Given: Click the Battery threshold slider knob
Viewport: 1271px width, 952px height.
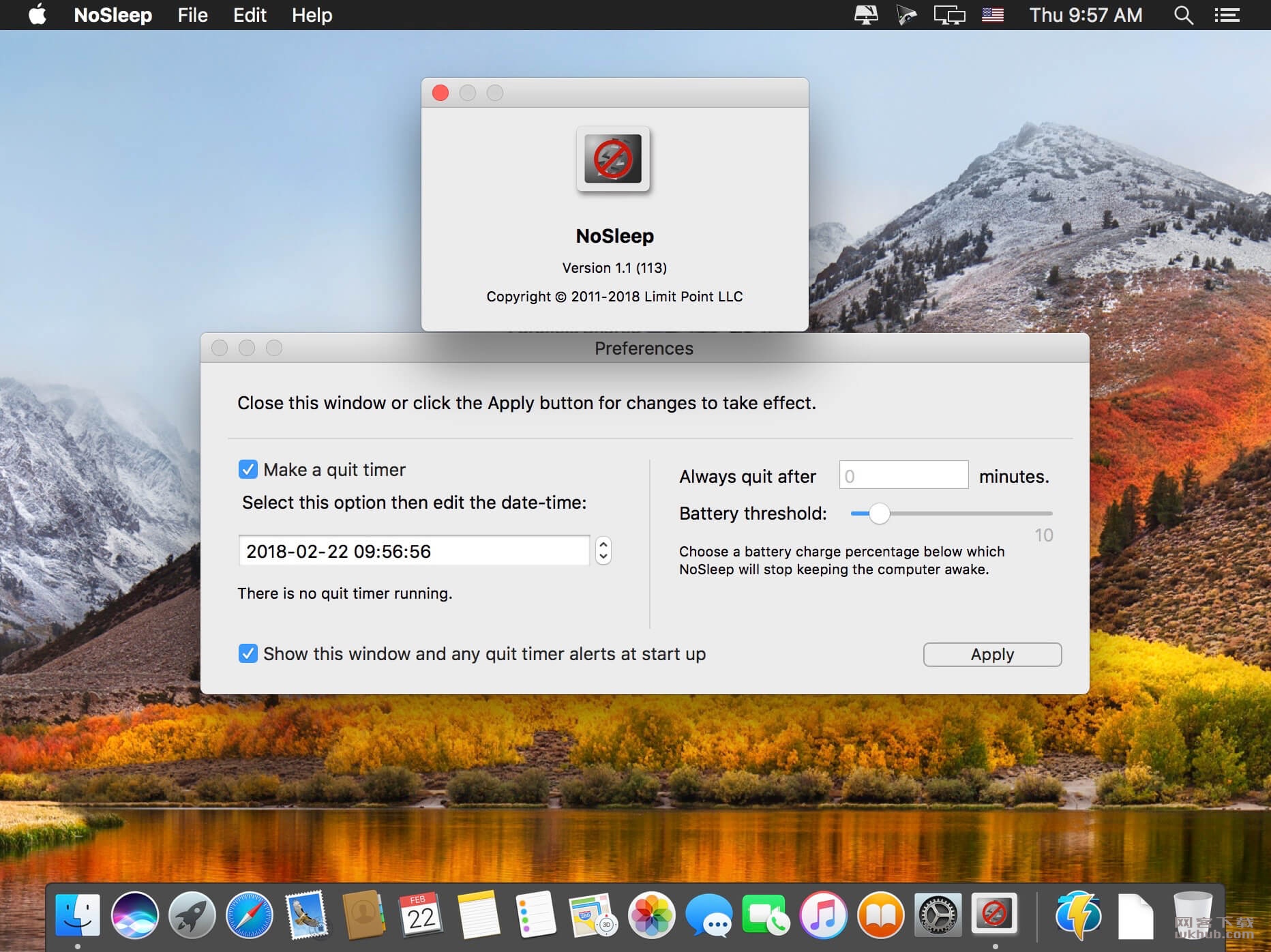Looking at the screenshot, I should 879,514.
